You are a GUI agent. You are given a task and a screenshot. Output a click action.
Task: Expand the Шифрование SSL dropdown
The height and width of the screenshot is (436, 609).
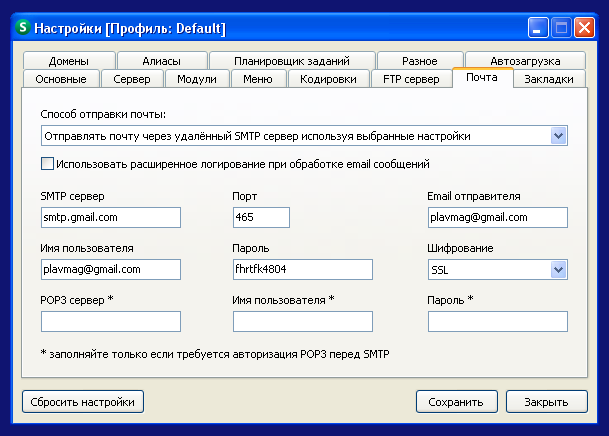[x=558, y=269]
